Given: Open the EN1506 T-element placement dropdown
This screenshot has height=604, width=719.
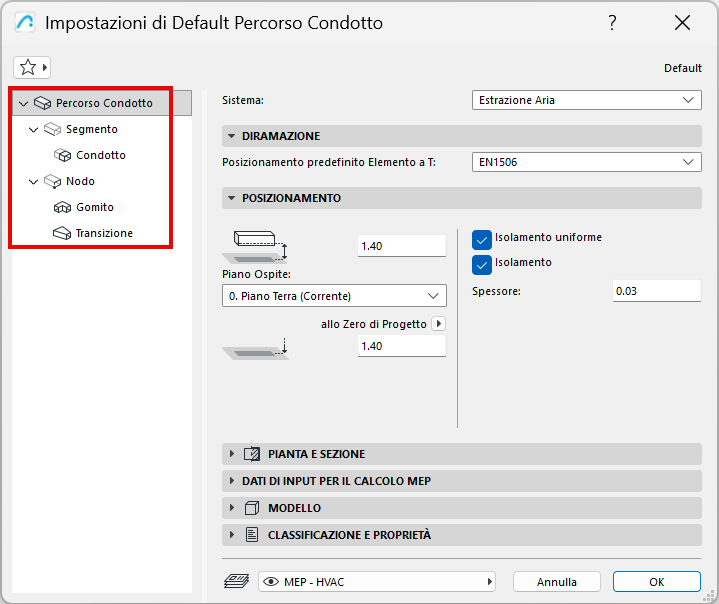Looking at the screenshot, I should pos(586,162).
